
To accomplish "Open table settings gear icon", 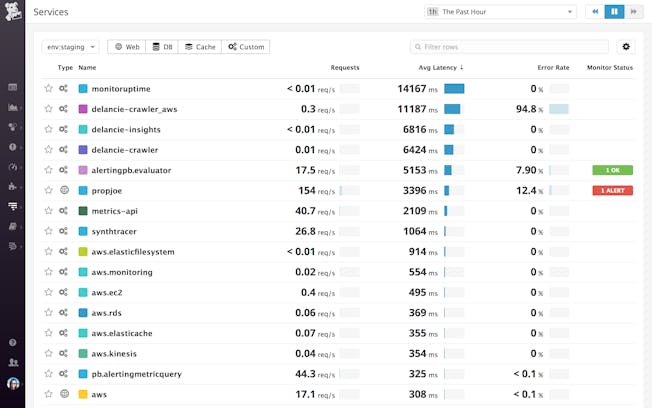I will pos(626,47).
